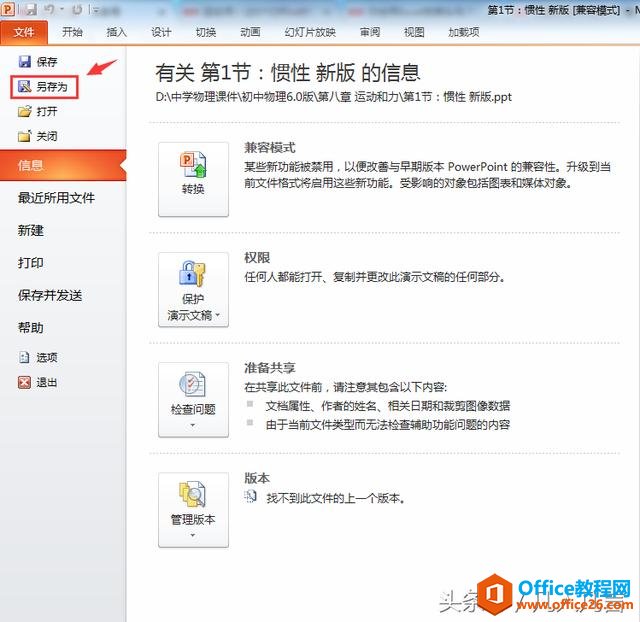
Task: Click the PowerPoint application icon in the title bar
Action: tap(7, 9)
